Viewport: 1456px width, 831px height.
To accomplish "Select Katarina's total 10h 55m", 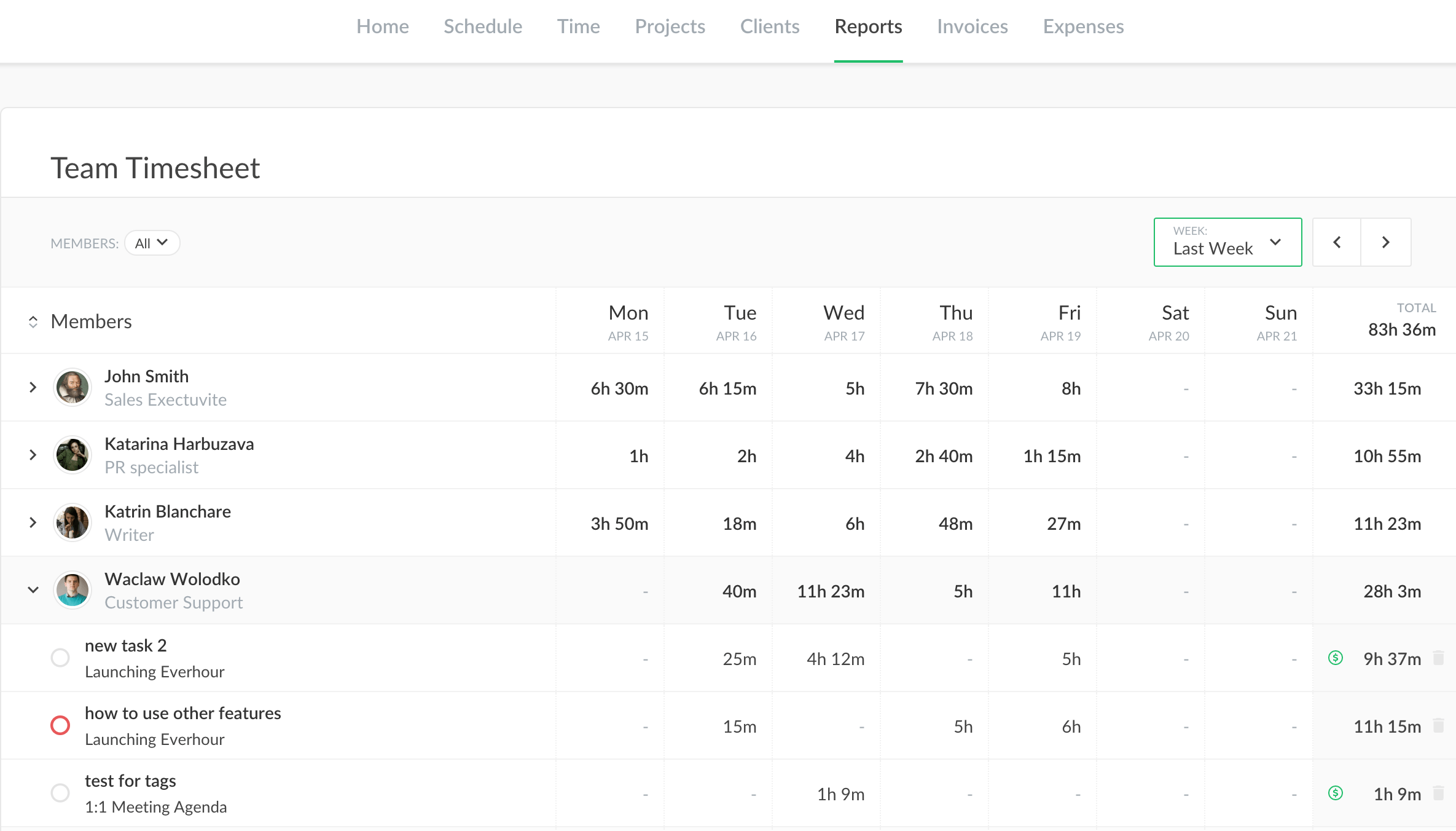I will point(1387,456).
